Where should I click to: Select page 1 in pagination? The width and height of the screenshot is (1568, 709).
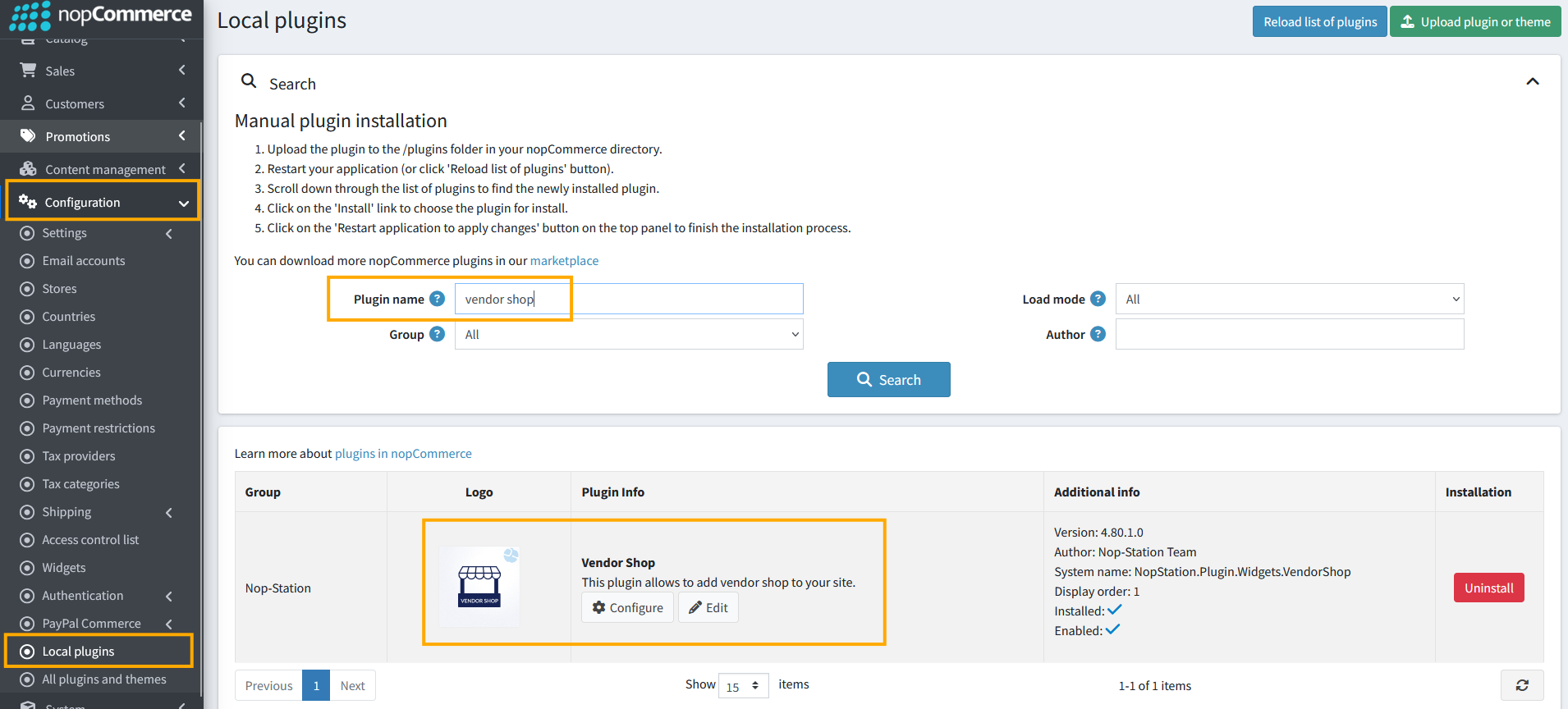pyautogui.click(x=316, y=685)
